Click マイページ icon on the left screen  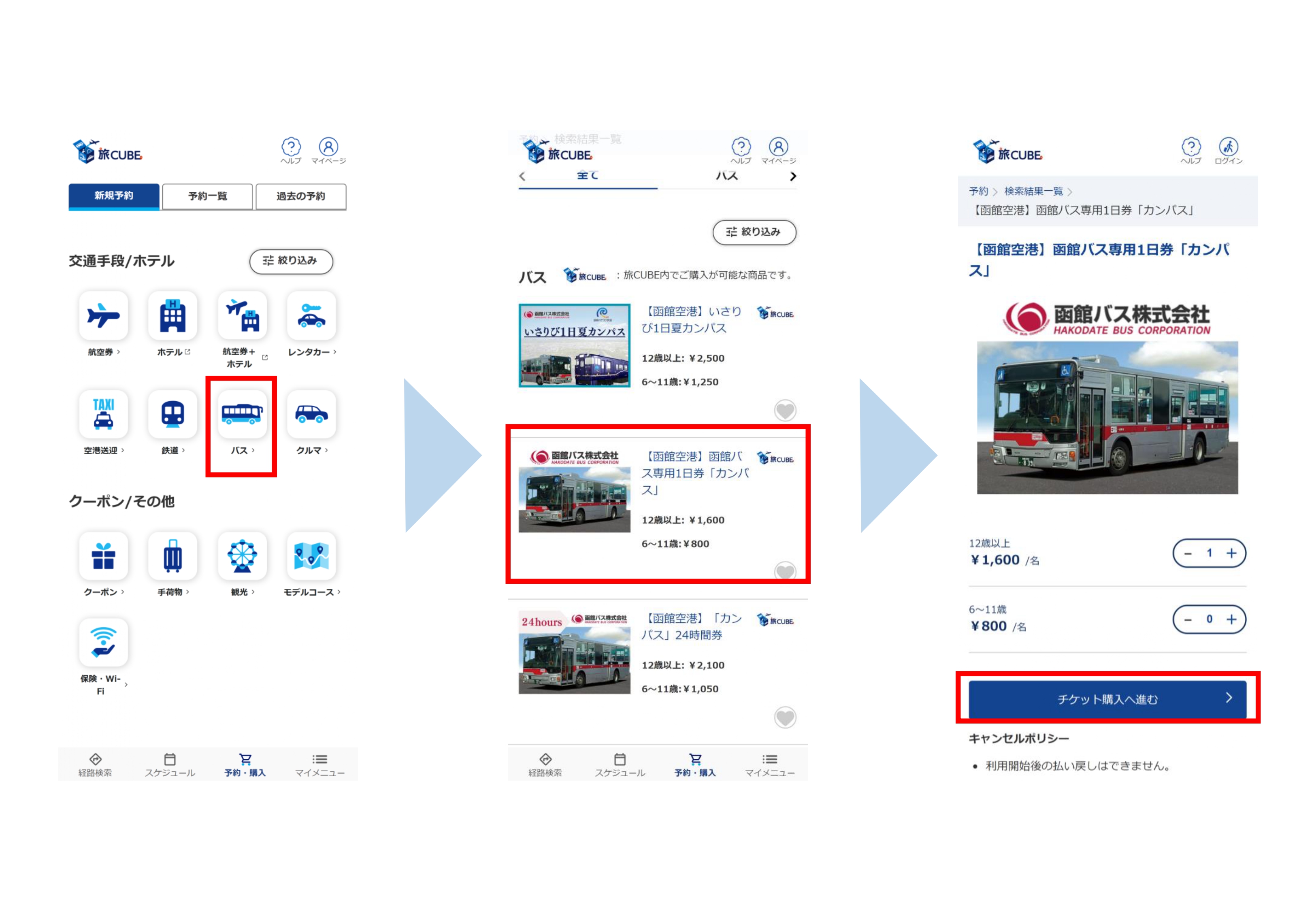click(x=329, y=151)
